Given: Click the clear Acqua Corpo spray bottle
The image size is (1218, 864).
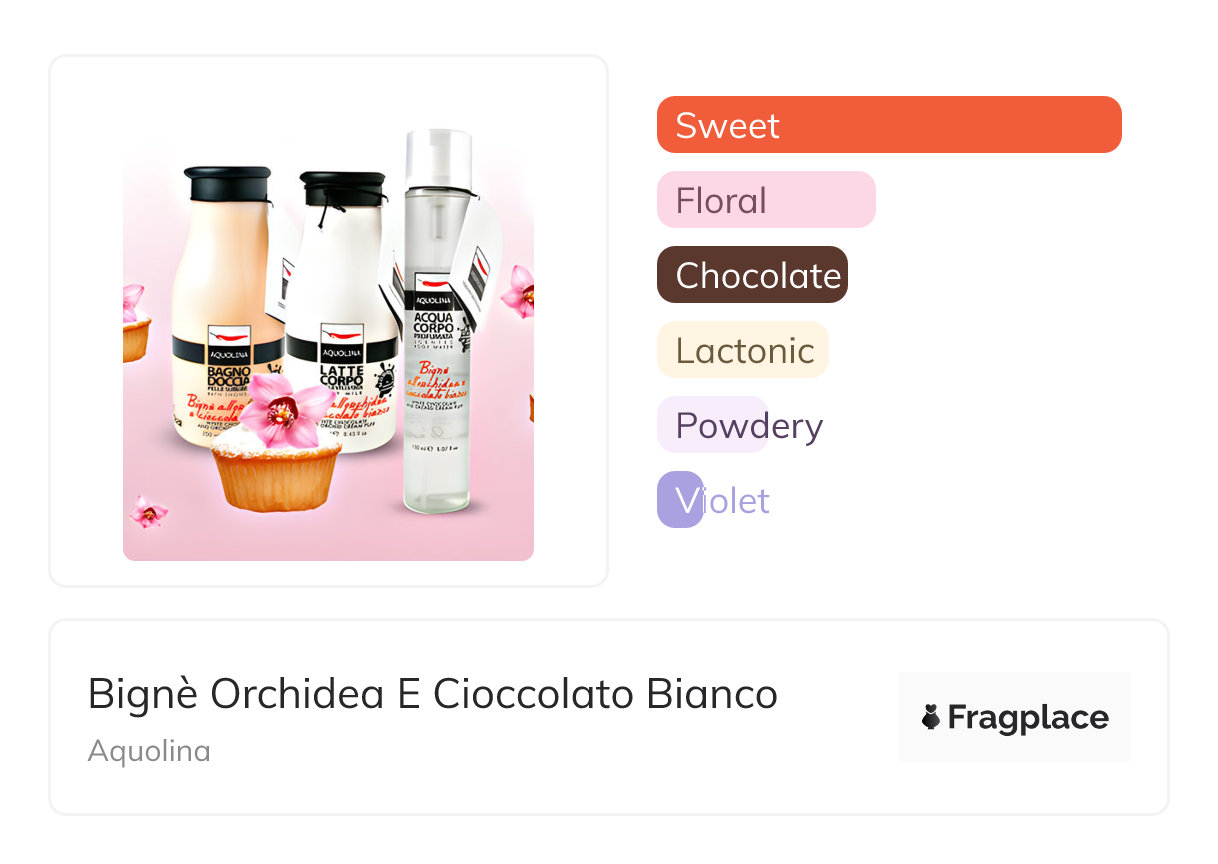Looking at the screenshot, I should (x=437, y=360).
